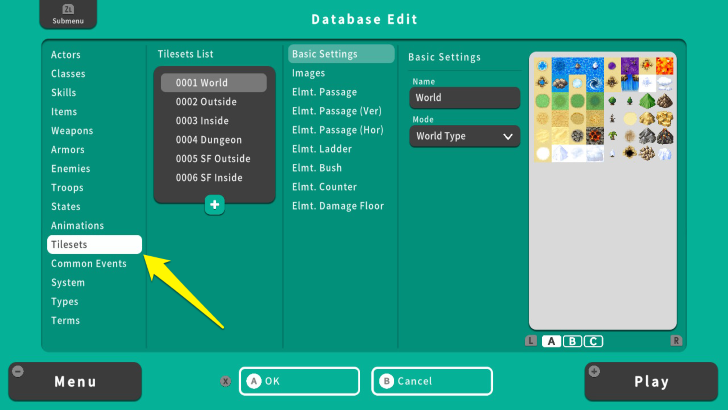Click the minus icon on Menu button
728x410 pixels.
(18, 371)
